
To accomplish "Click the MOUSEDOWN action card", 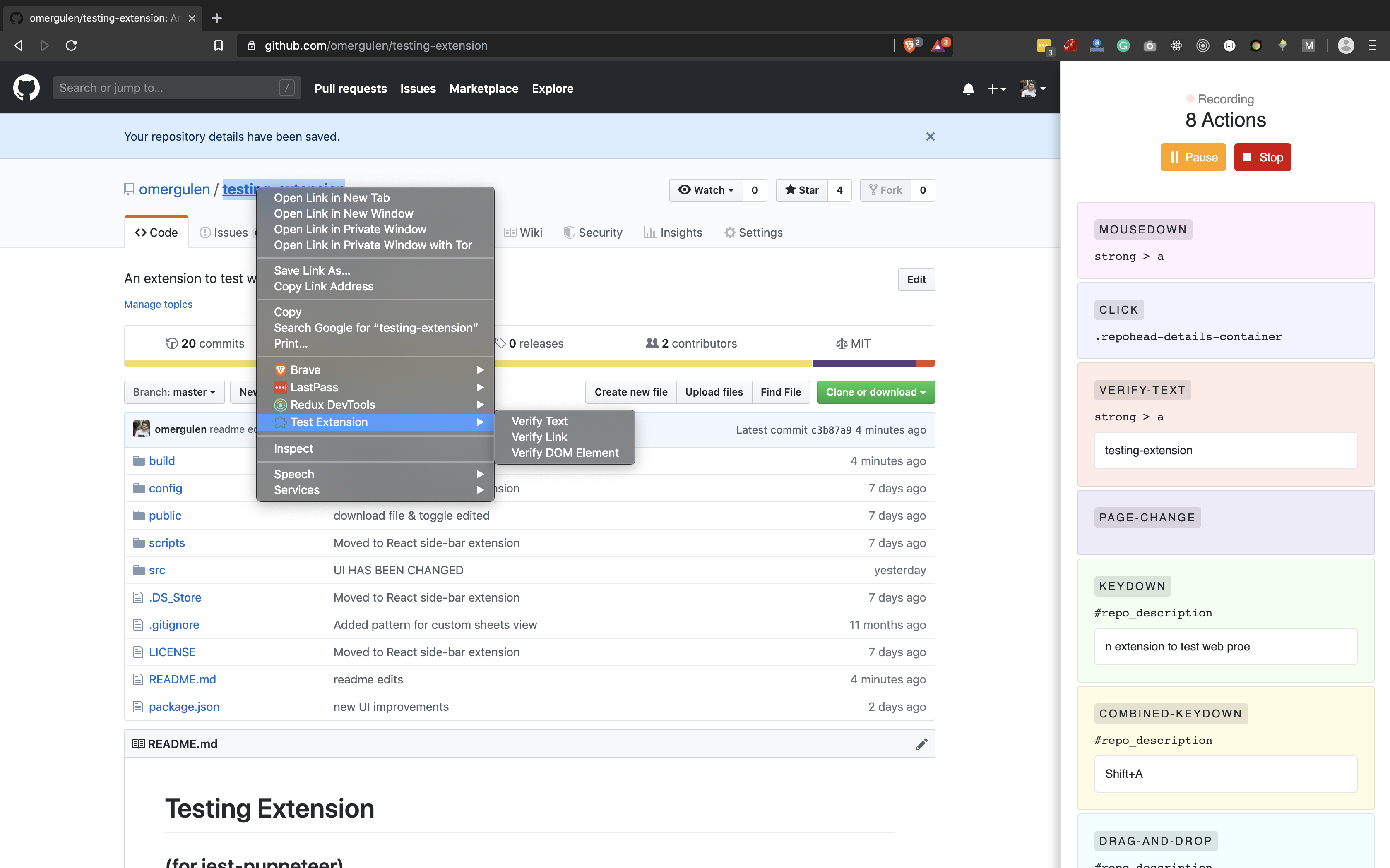I will click(1225, 243).
